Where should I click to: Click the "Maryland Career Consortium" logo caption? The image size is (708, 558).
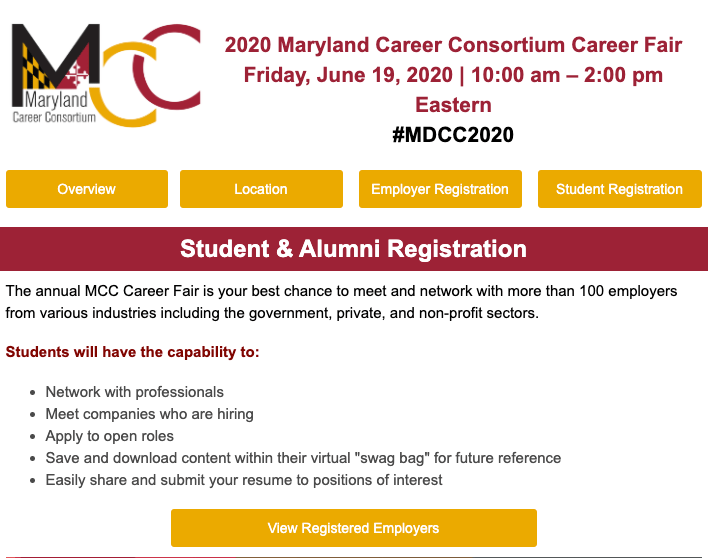point(54,108)
